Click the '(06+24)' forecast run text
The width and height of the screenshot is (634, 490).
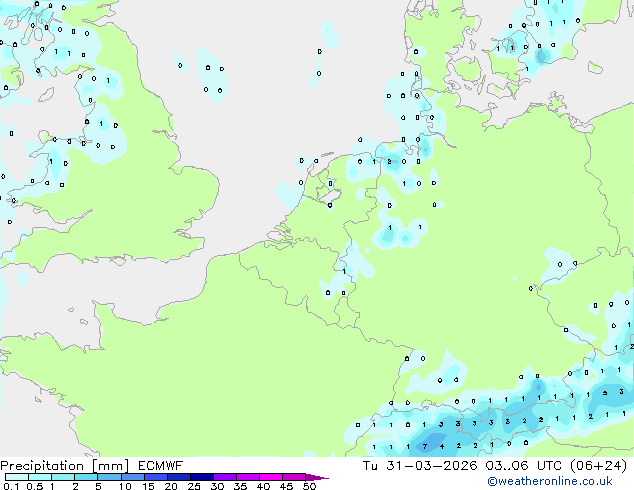click(x=598, y=466)
